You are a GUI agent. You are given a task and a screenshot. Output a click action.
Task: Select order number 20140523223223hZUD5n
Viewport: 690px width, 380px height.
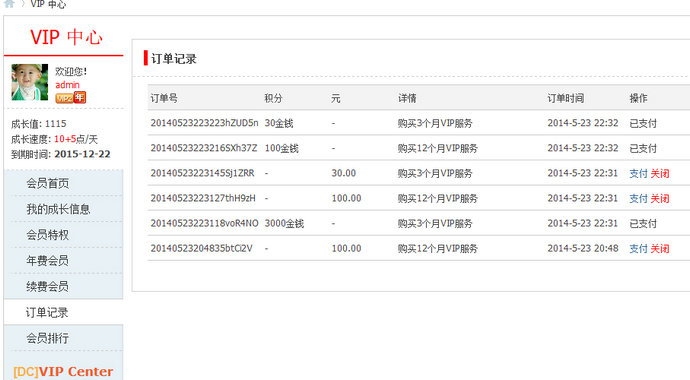pos(205,123)
